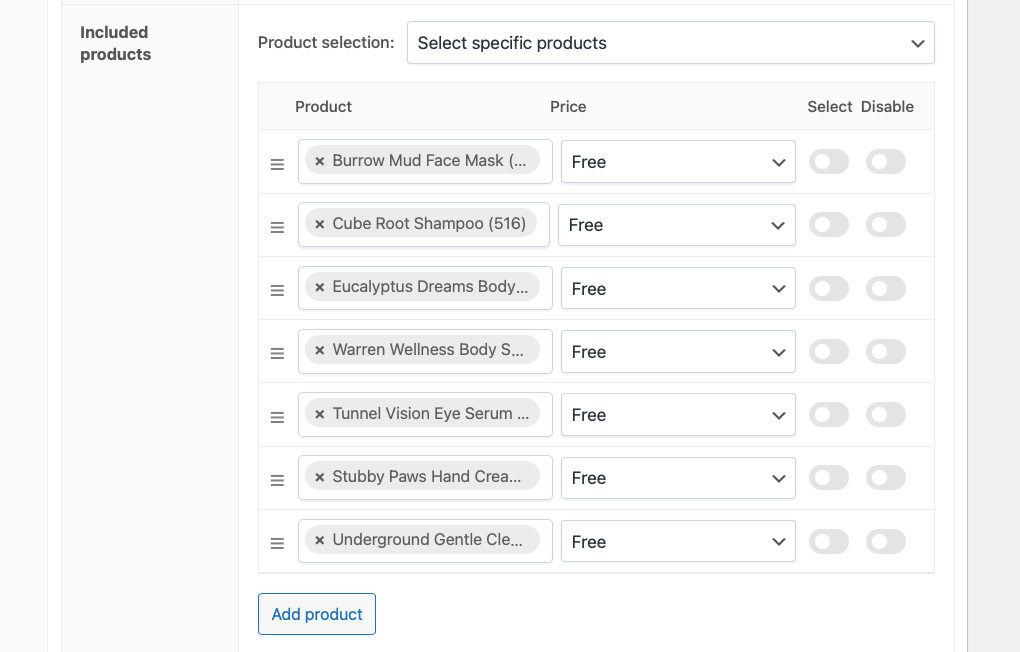The image size is (1020, 652).
Task: Expand price dropdown for Stubby Paws Hand Cream
Action: click(x=678, y=478)
